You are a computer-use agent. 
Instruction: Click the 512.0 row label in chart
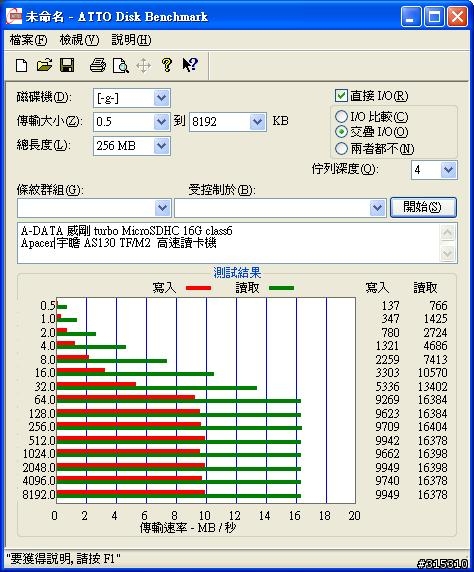click(x=42, y=441)
